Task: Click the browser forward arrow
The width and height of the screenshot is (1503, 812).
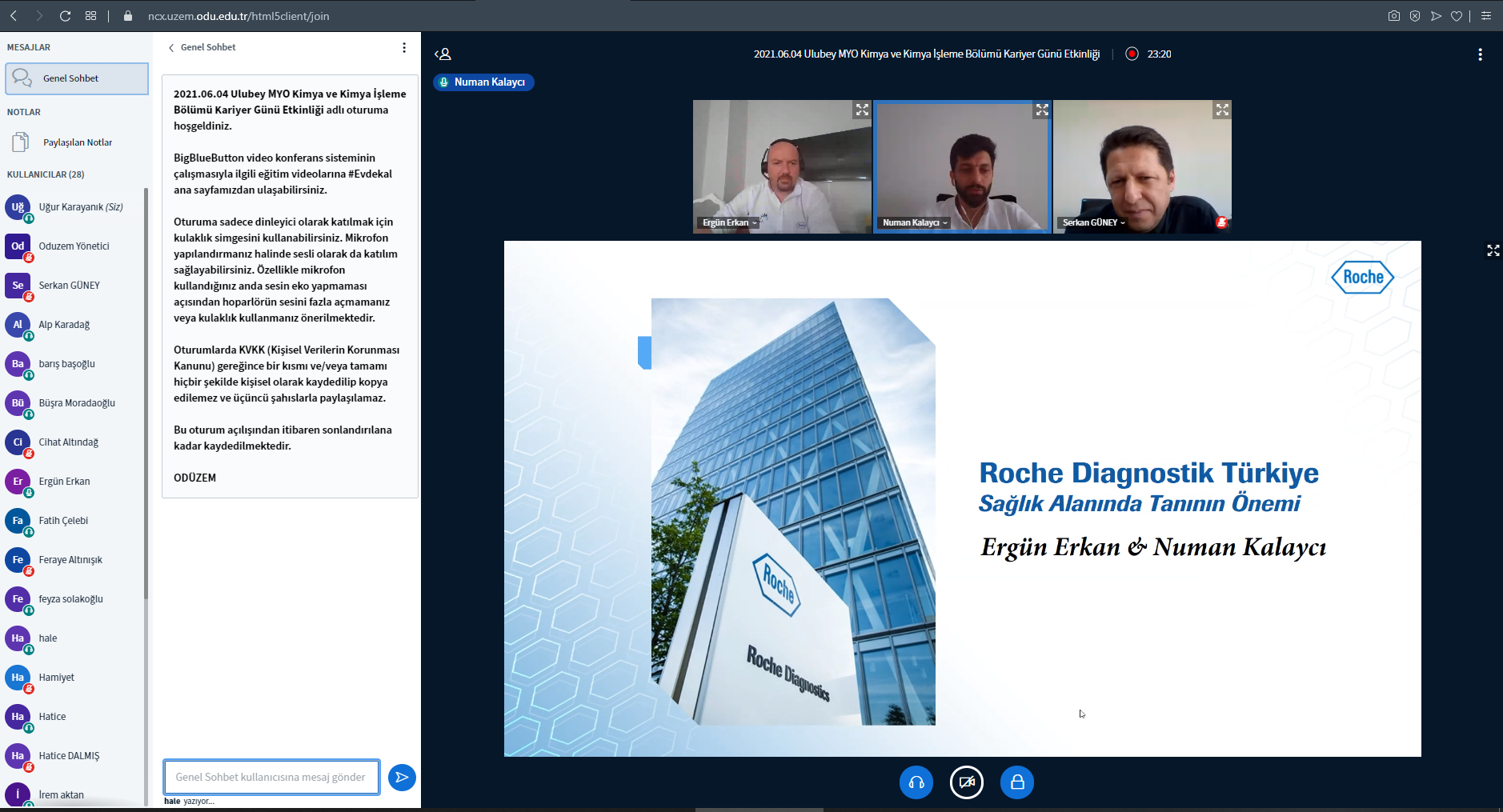Action: (x=39, y=16)
